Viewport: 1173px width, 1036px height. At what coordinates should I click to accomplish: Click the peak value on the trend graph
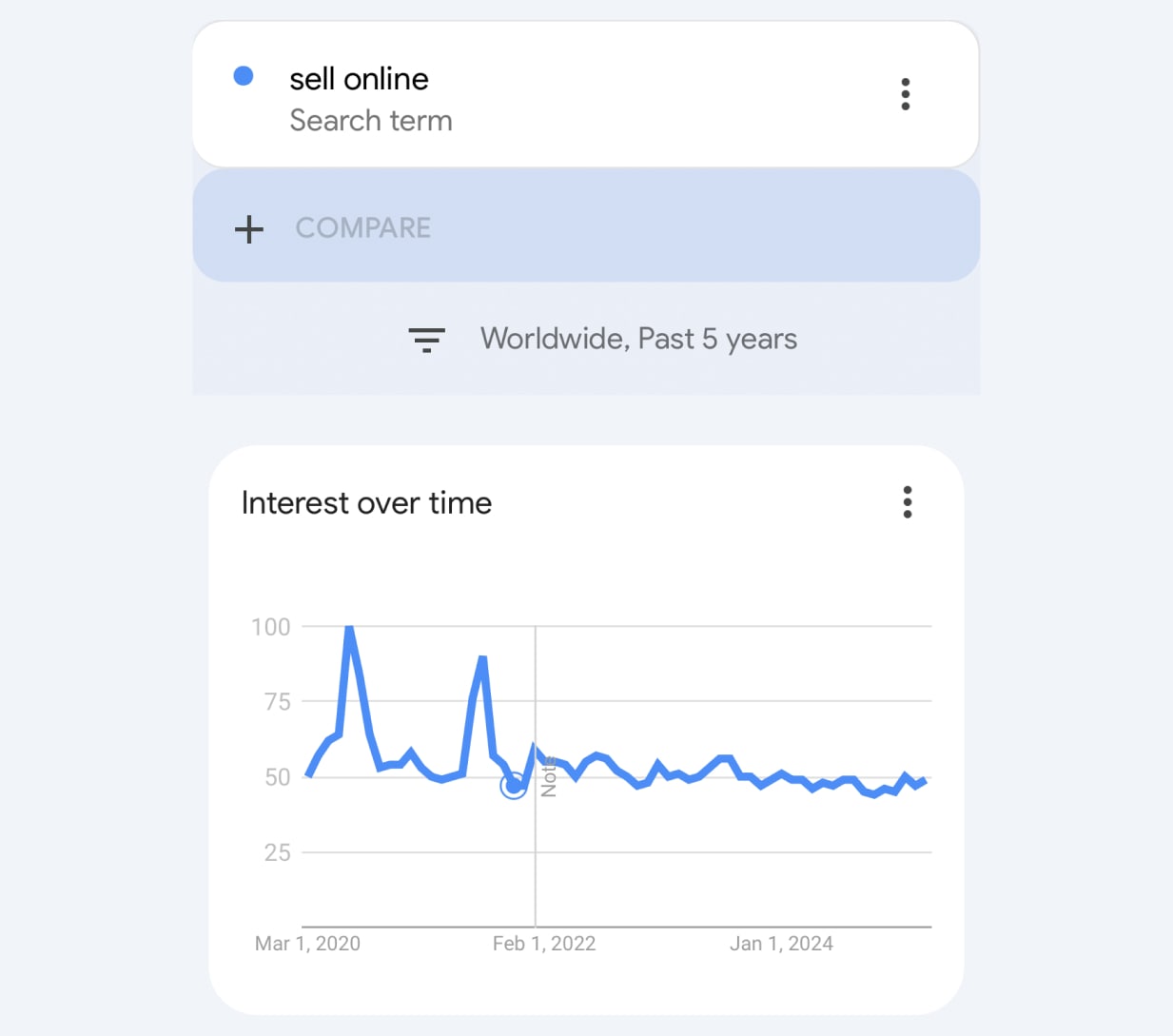click(x=349, y=628)
